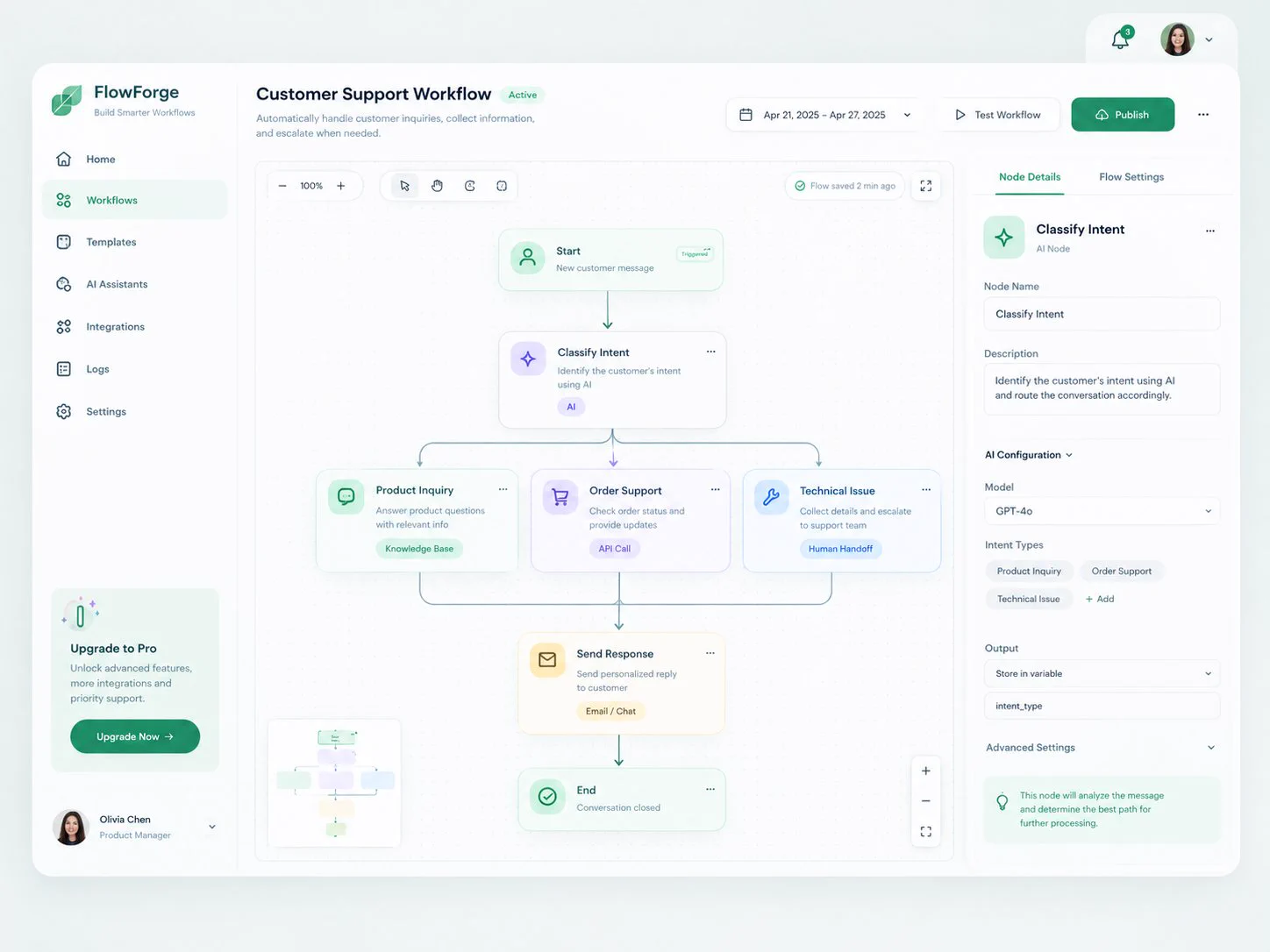Viewport: 1270px width, 952px height.
Task: Select the Order Support intent chip
Action: [x=1121, y=571]
